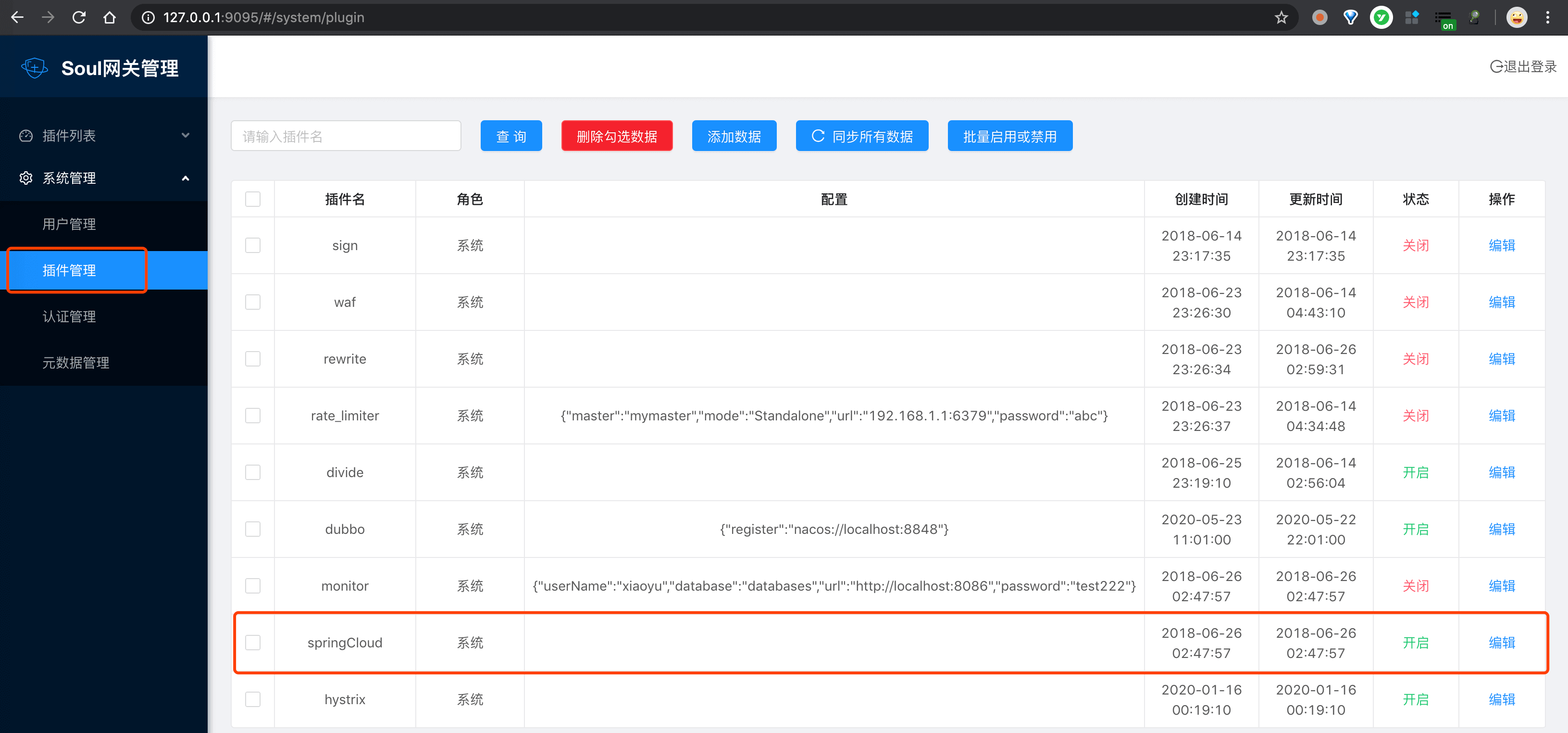Screen dimensions: 1568x733
Task: Click the Soul gateway logo icon
Action: click(34, 68)
